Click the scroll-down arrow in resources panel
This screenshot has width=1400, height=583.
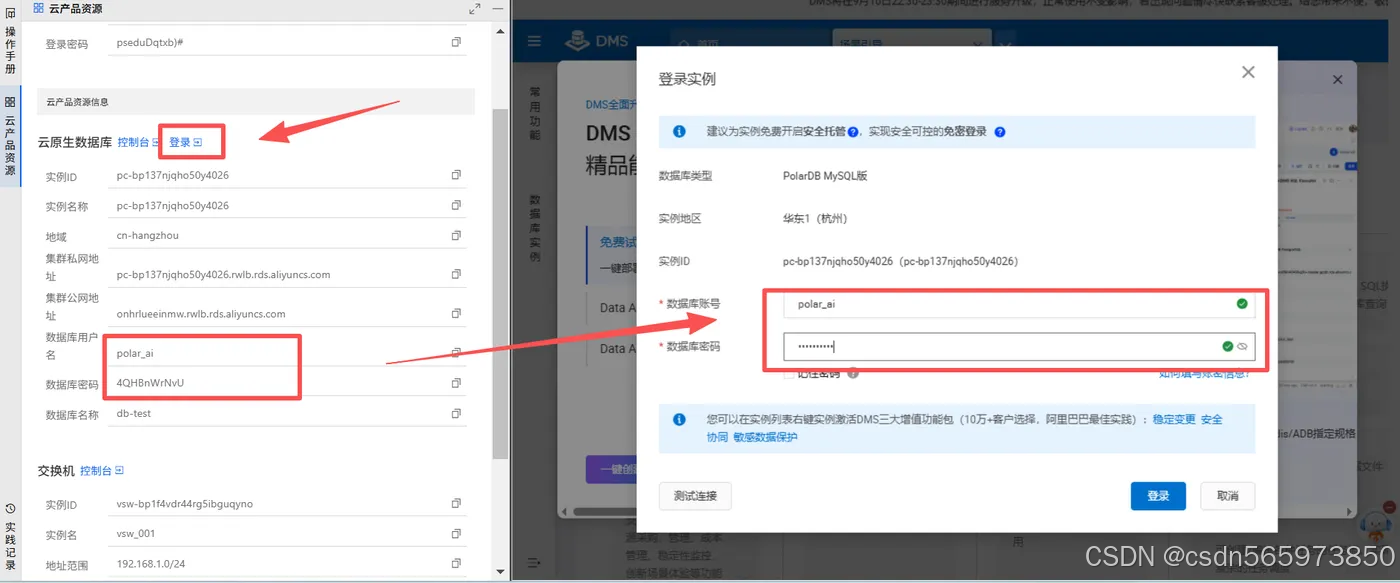(498, 570)
